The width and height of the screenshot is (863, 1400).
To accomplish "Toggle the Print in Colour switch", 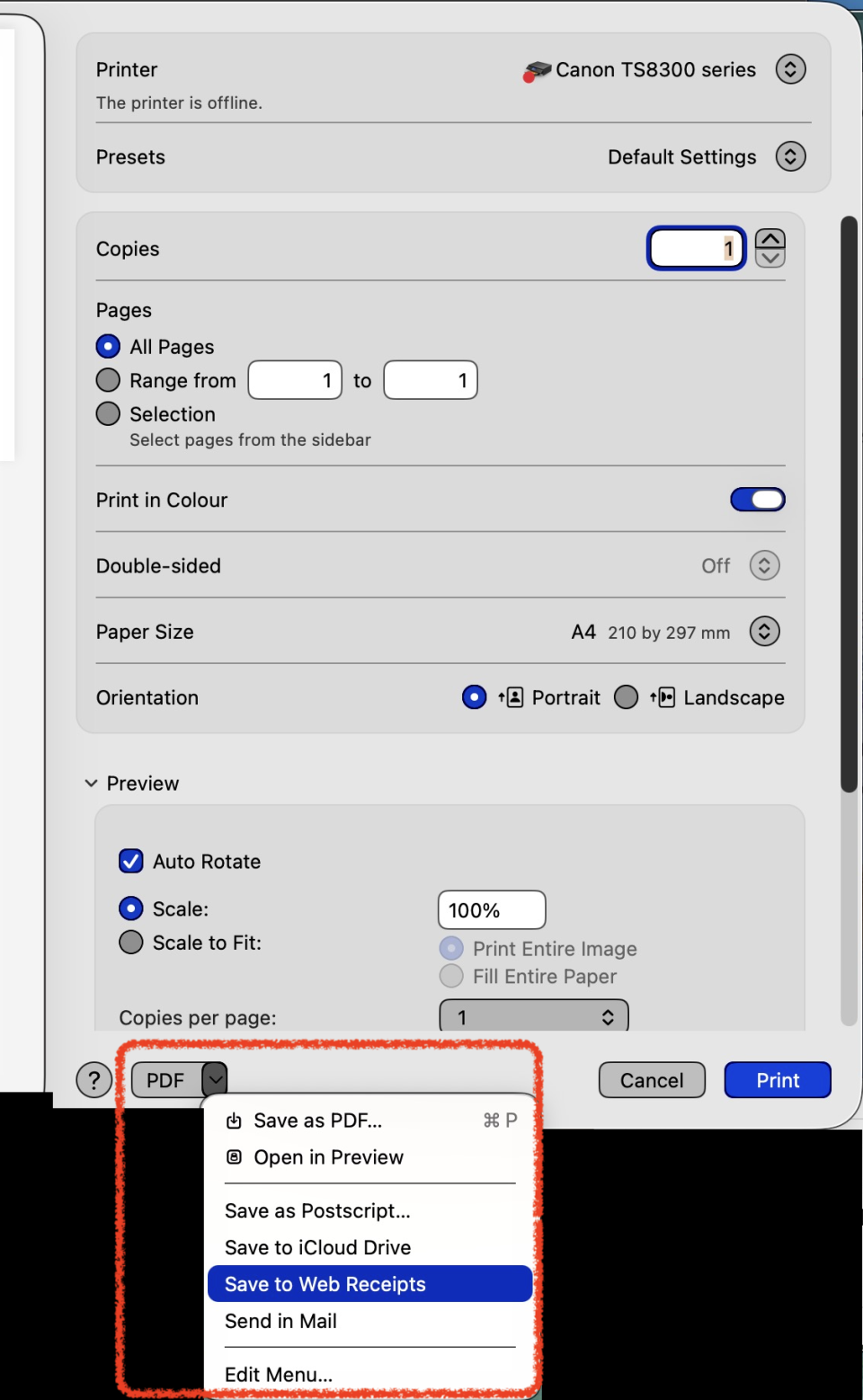I will coord(757,500).
